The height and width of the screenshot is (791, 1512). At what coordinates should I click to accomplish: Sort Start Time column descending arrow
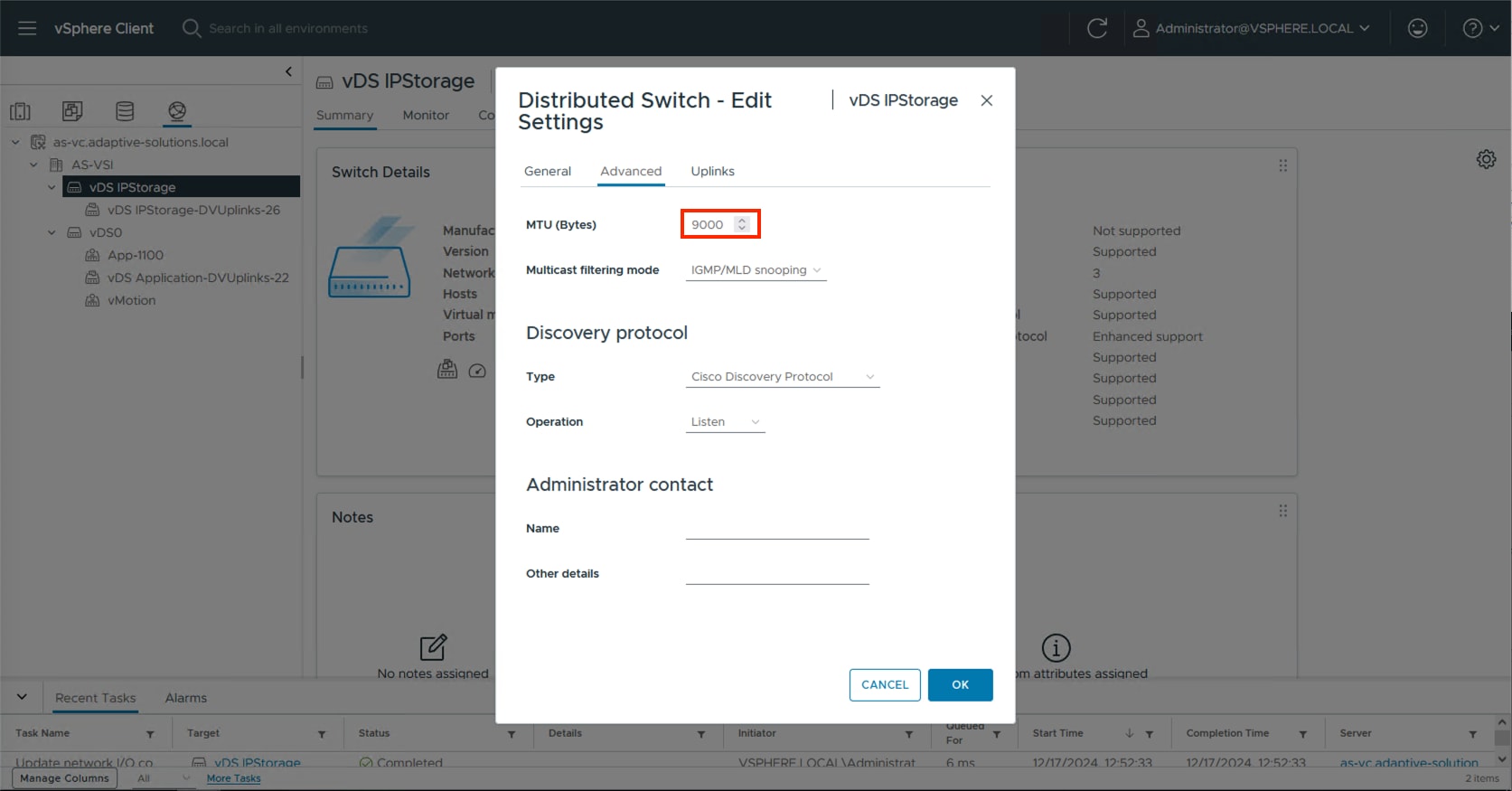[1129, 733]
